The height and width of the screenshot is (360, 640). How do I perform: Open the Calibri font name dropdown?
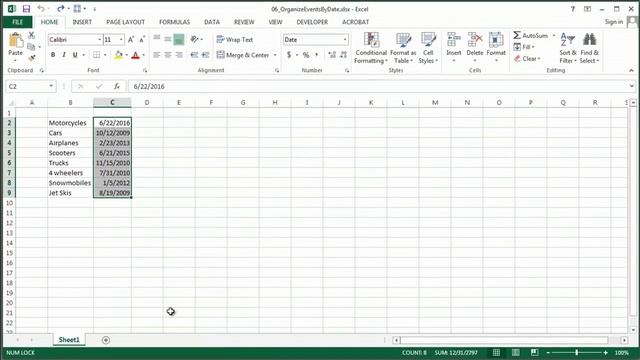point(99,40)
